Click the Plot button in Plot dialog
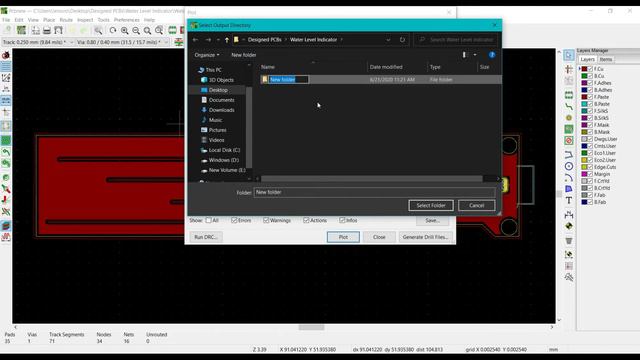640x360 pixels. click(343, 237)
